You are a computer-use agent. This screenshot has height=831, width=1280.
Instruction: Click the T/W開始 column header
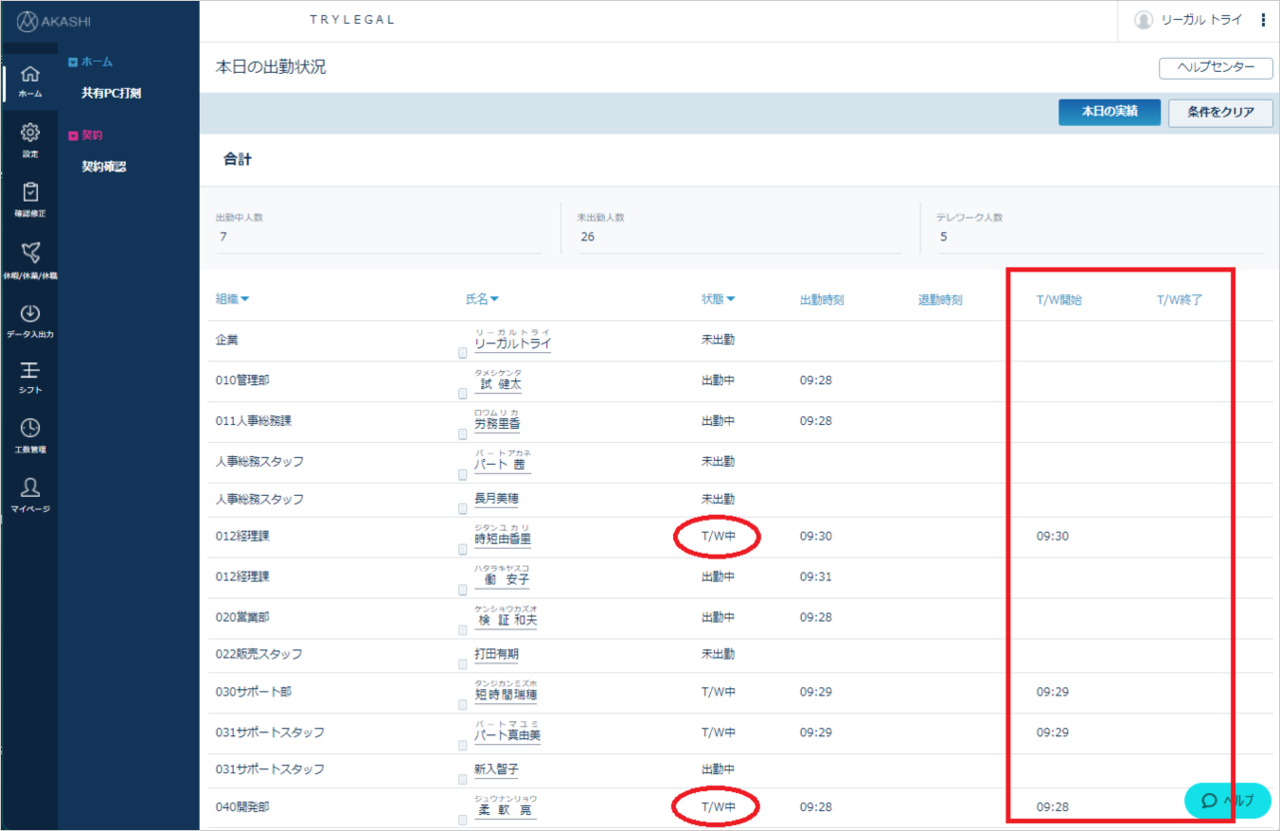(x=1059, y=300)
